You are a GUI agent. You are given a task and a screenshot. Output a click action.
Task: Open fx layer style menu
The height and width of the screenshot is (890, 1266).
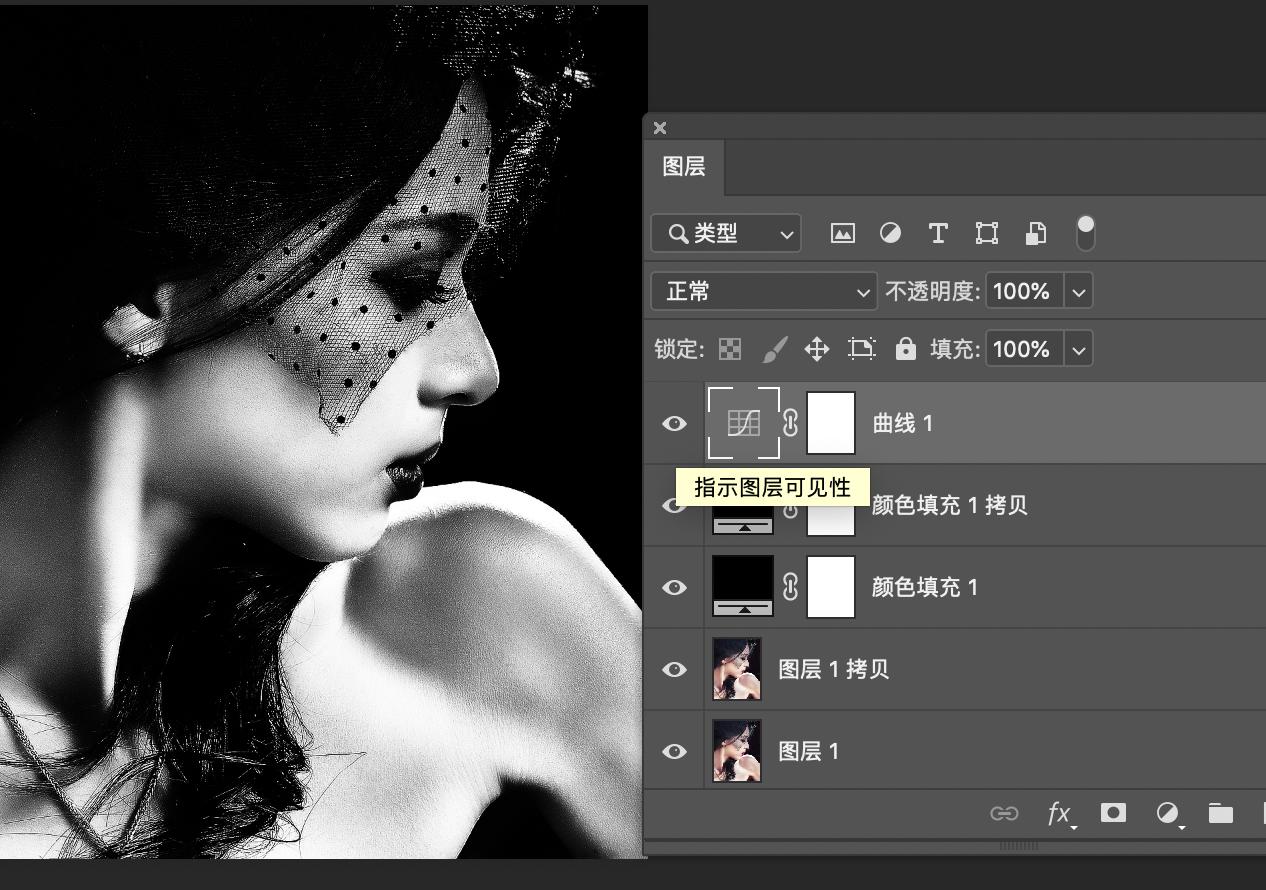pyautogui.click(x=1060, y=814)
